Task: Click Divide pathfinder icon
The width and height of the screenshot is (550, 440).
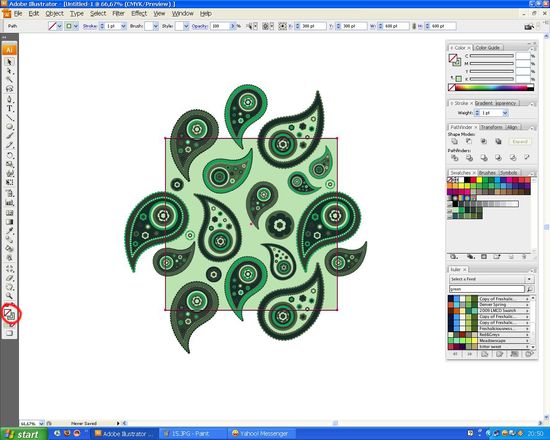Action: click(455, 158)
